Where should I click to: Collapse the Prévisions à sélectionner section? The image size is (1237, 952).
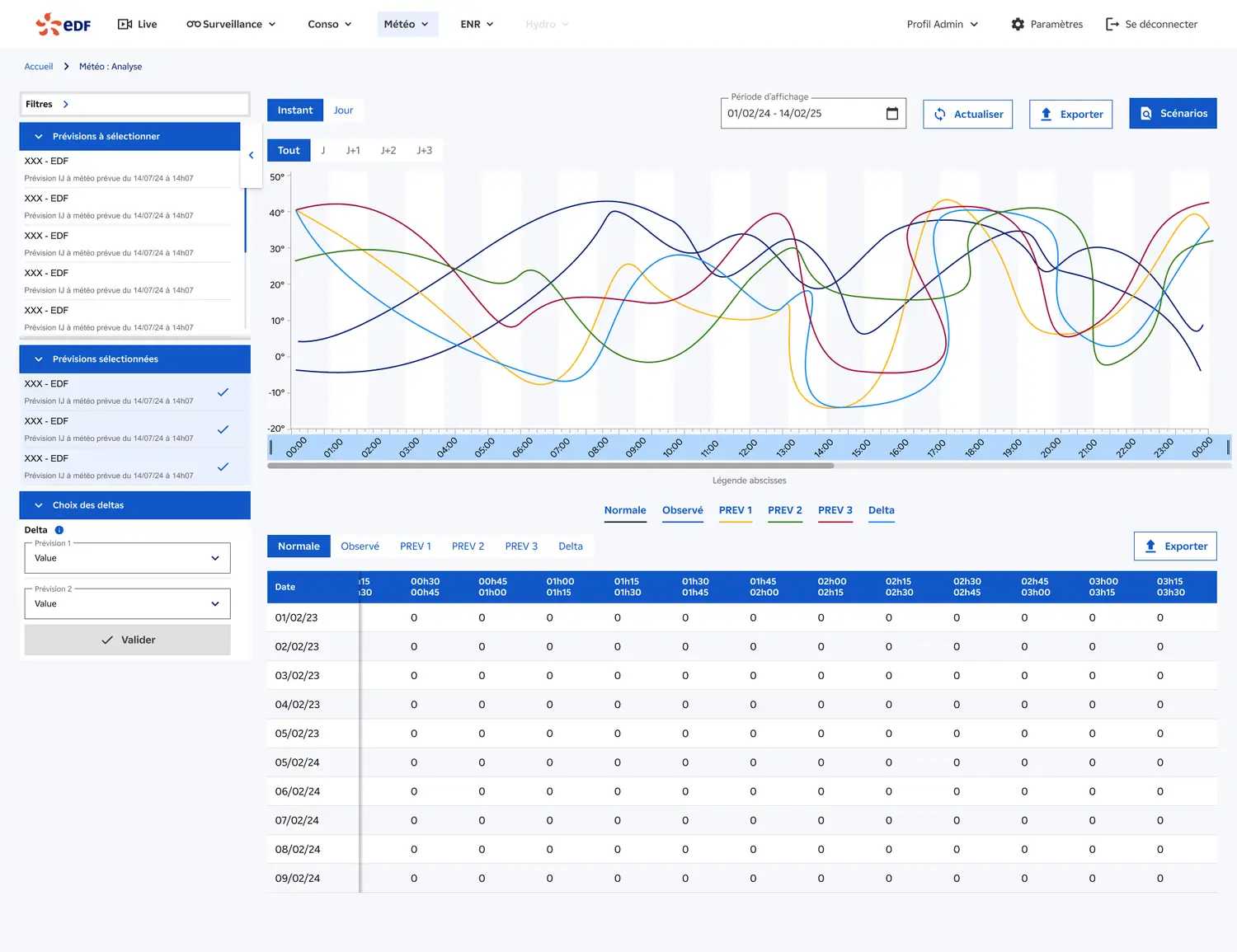pos(39,137)
